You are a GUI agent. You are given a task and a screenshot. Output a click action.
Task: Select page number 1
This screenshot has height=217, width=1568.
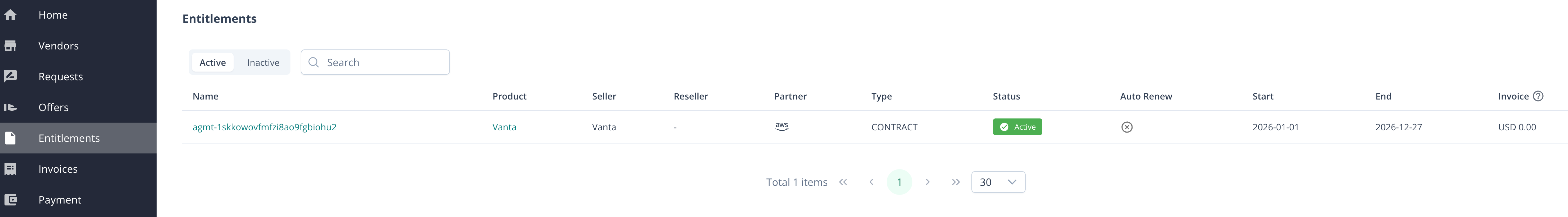(899, 182)
